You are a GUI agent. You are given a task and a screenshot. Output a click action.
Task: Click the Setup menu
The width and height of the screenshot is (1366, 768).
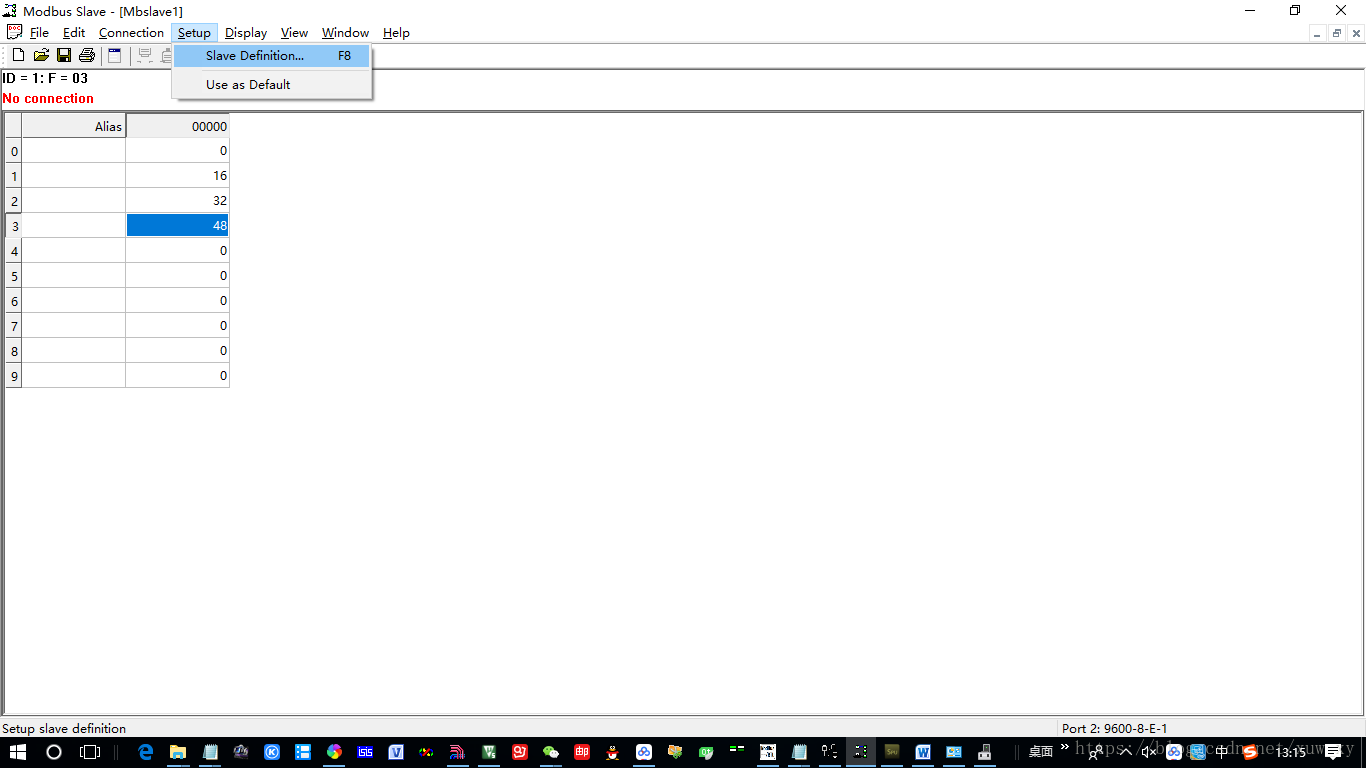194,33
